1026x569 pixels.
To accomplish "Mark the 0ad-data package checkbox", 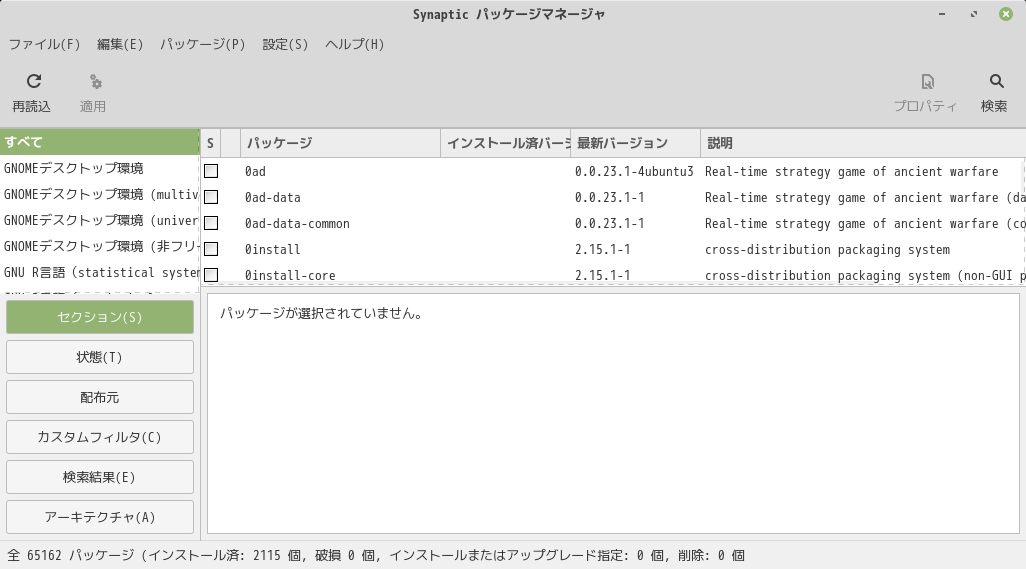I will [x=211, y=197].
